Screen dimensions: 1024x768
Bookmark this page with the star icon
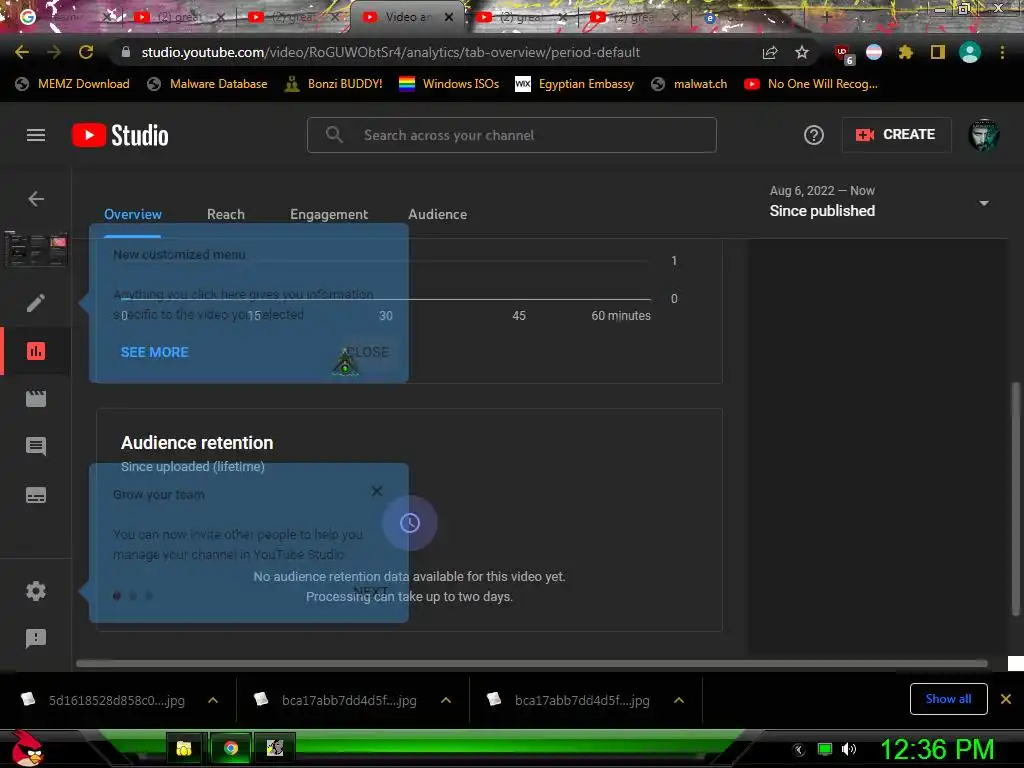click(x=802, y=52)
